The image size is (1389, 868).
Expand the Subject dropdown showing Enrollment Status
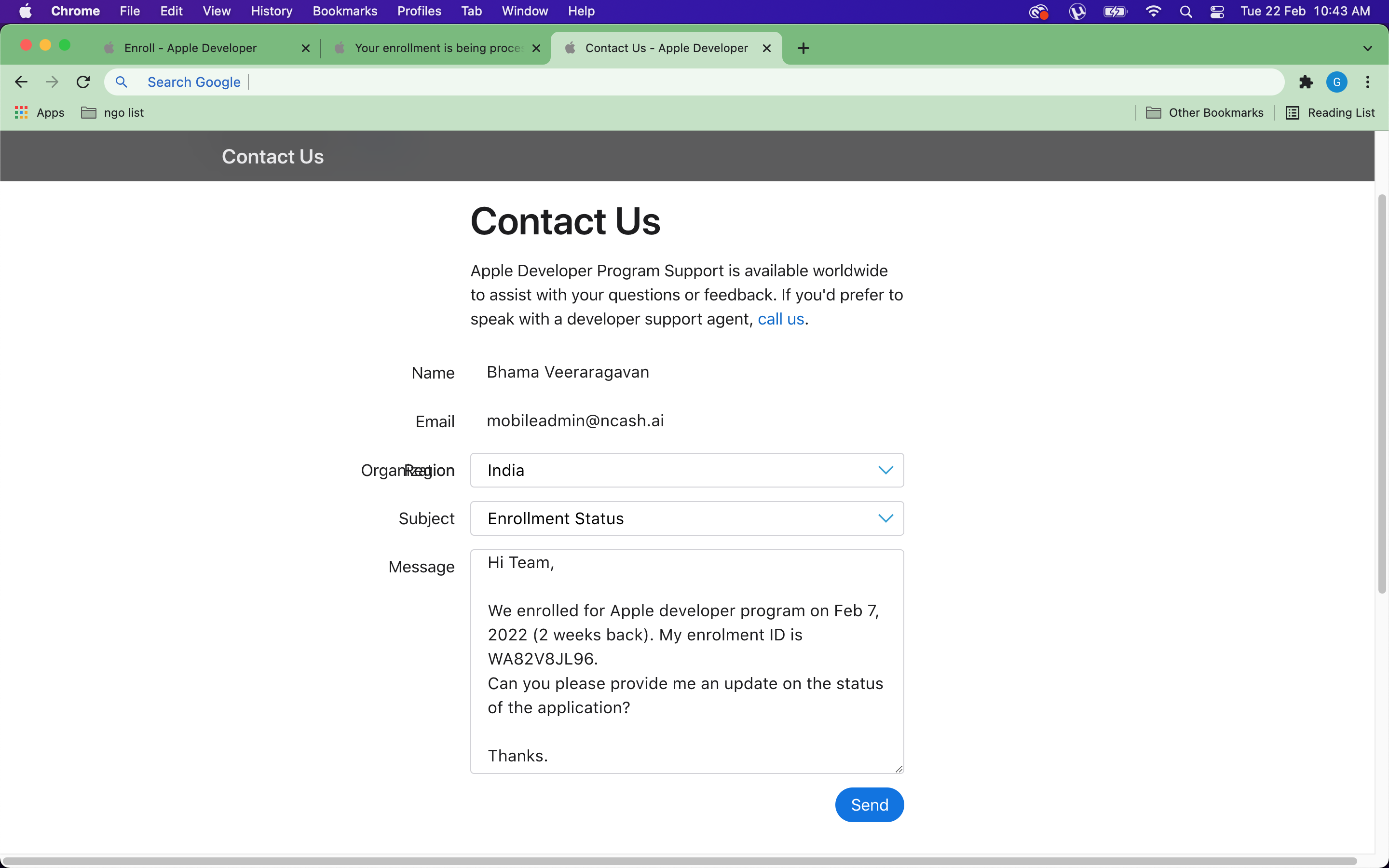click(x=687, y=518)
